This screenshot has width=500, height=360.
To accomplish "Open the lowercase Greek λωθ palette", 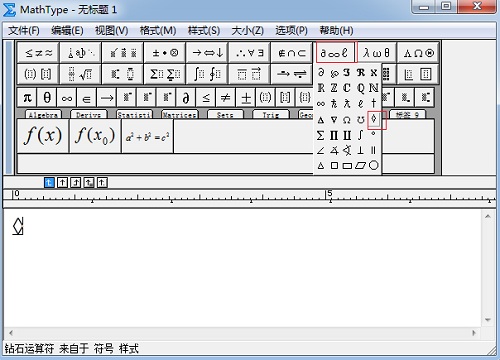I will pyautogui.click(x=376, y=53).
